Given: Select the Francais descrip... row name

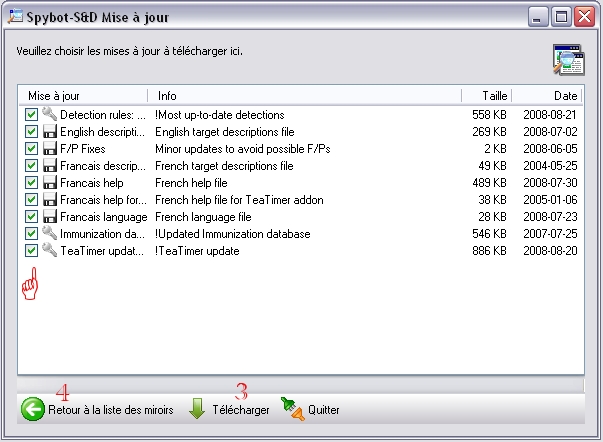Looking at the screenshot, I should [103, 166].
